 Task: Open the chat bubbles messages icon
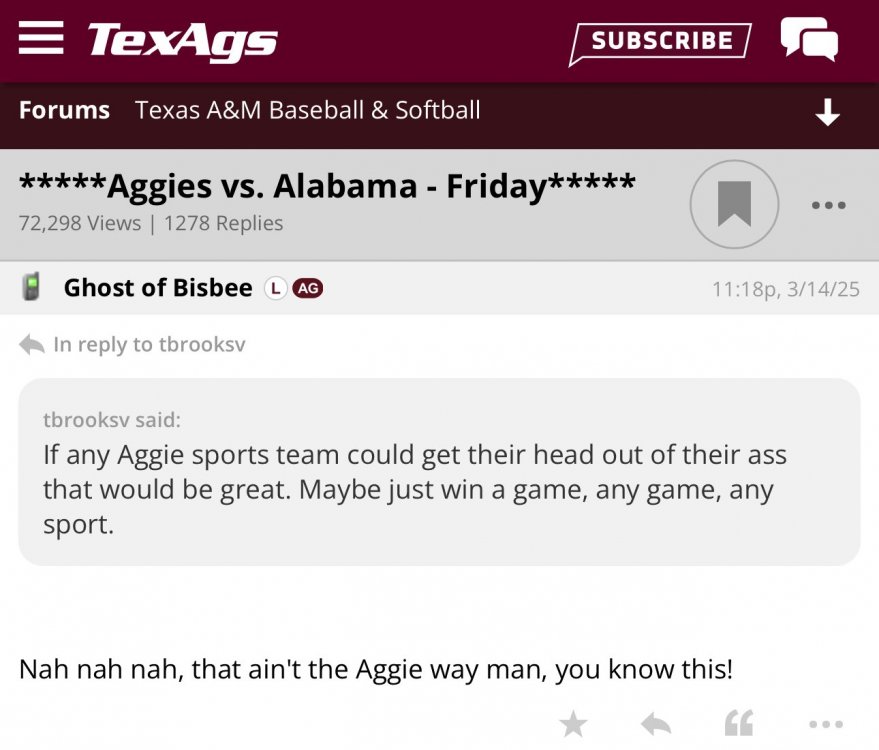coord(808,40)
